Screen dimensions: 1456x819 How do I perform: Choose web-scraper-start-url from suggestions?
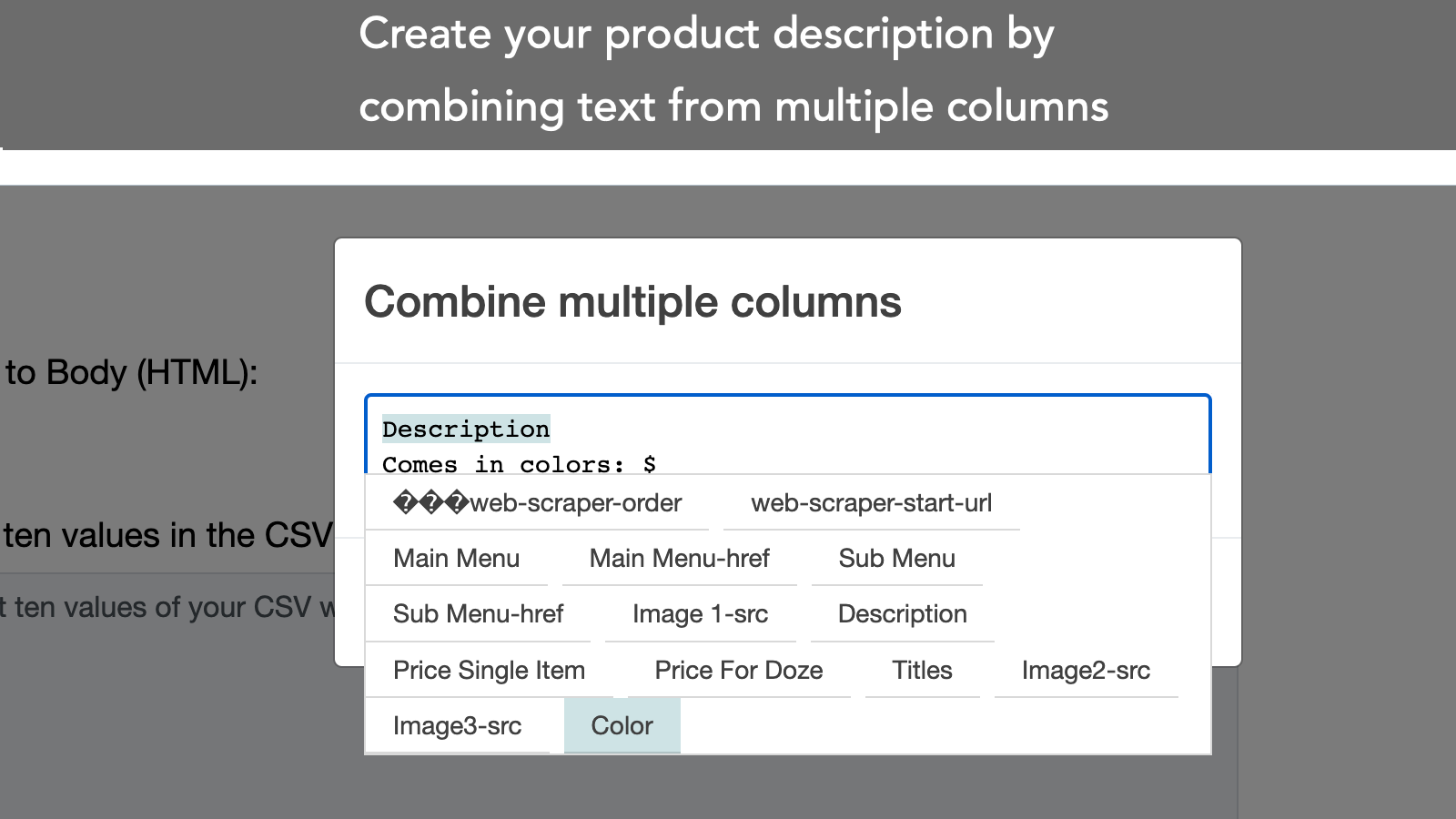pos(871,503)
